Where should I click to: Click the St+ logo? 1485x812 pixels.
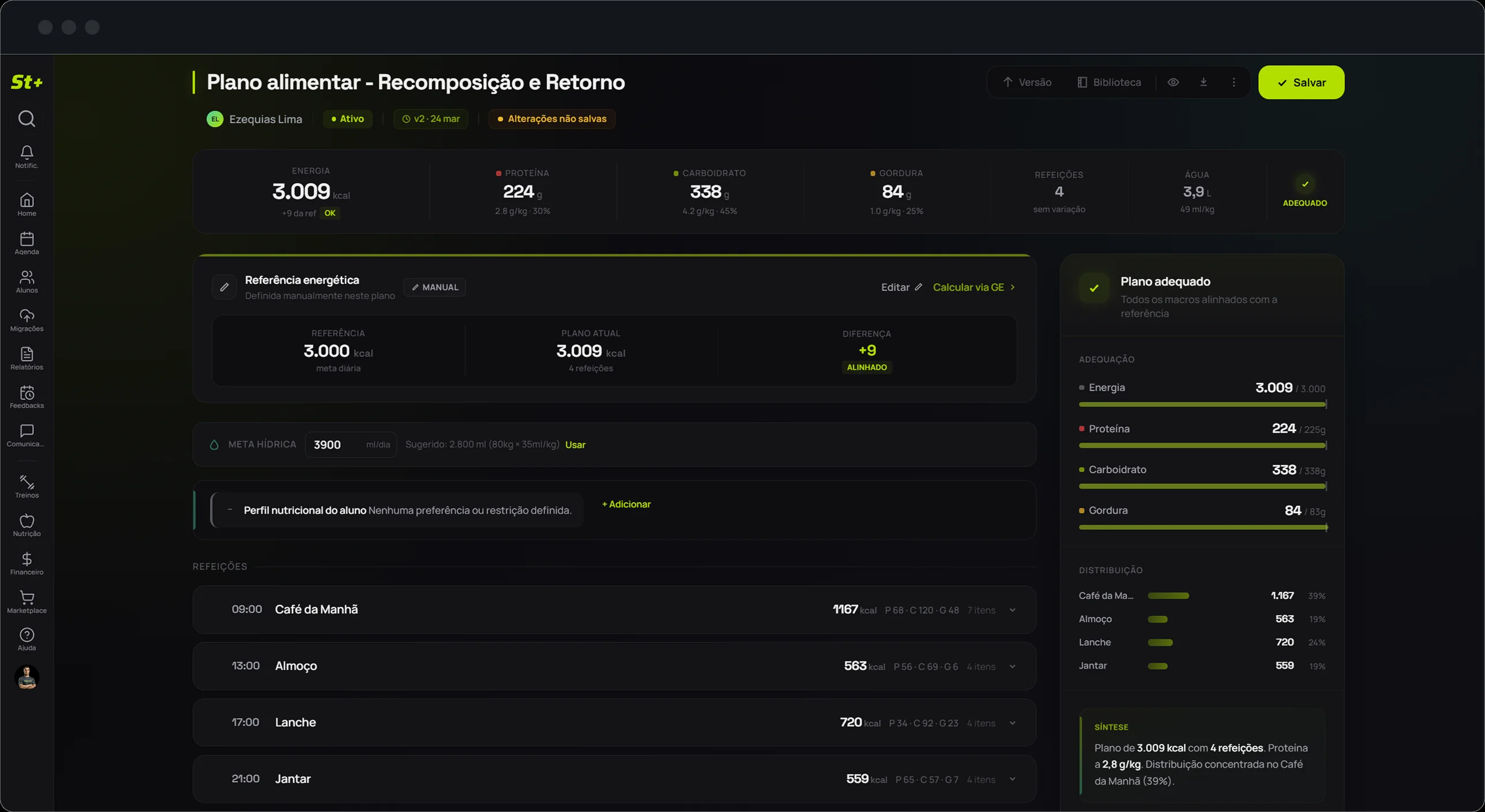click(x=27, y=82)
